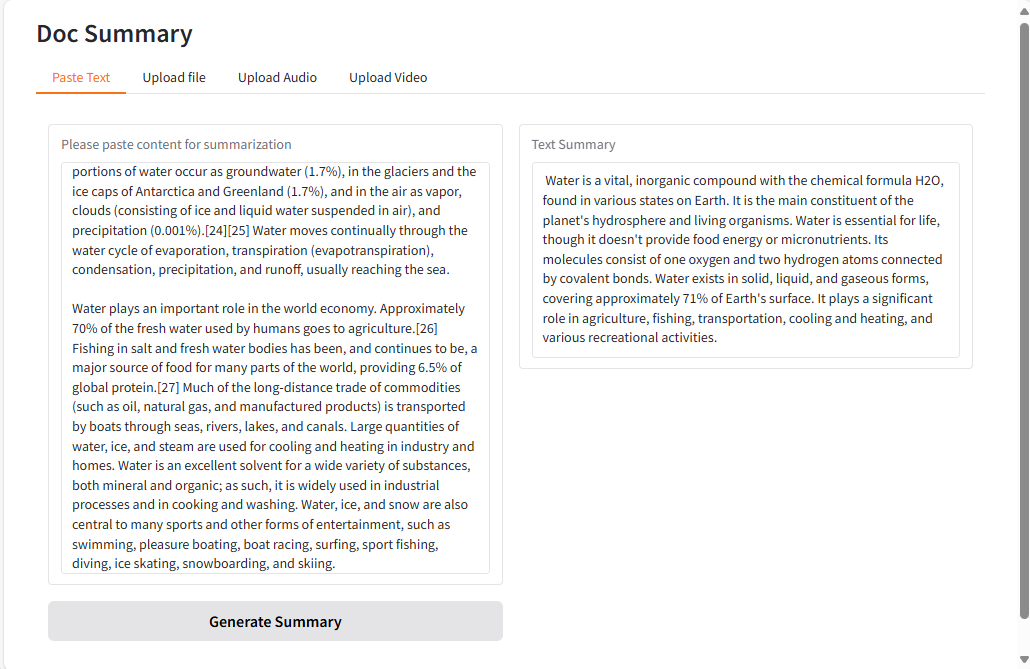Switch to the Paste Text tab
Viewport: 1030px width, 669px height.
tap(81, 78)
